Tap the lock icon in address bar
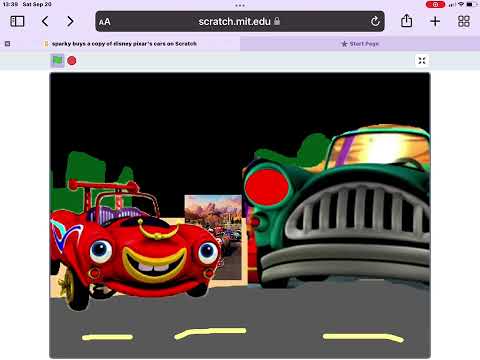This screenshot has width=480, height=360. click(277, 21)
